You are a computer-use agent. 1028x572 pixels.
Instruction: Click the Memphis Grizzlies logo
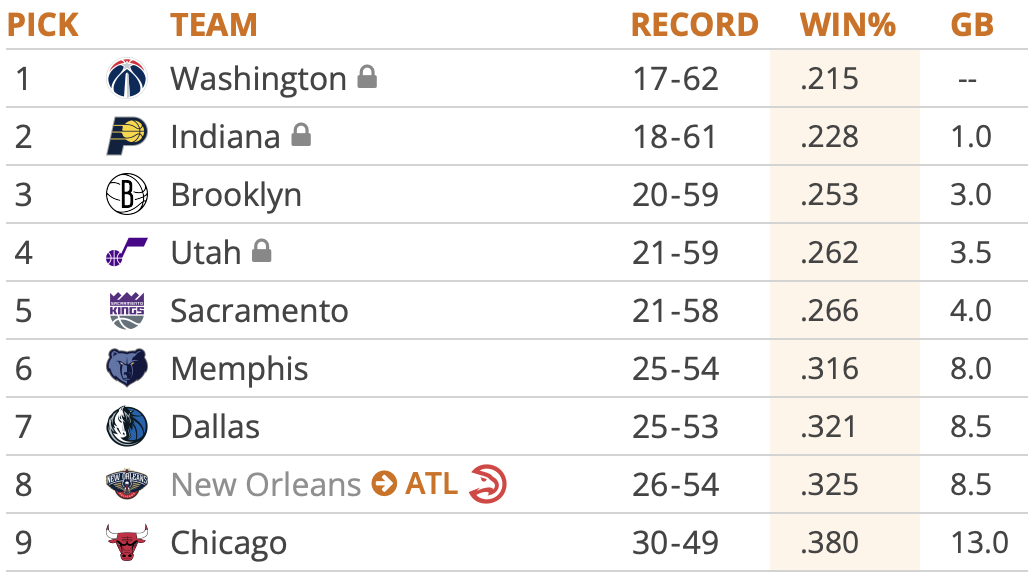click(x=127, y=368)
